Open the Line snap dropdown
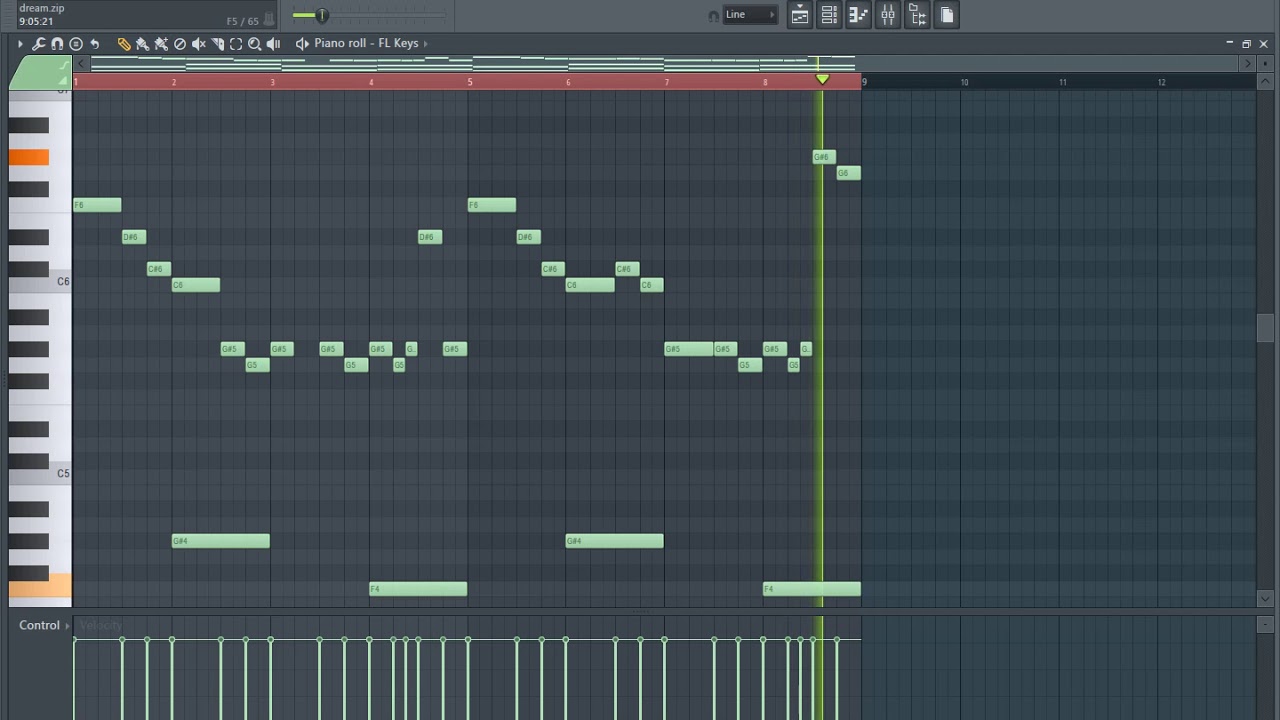The width and height of the screenshot is (1280, 720). click(750, 15)
